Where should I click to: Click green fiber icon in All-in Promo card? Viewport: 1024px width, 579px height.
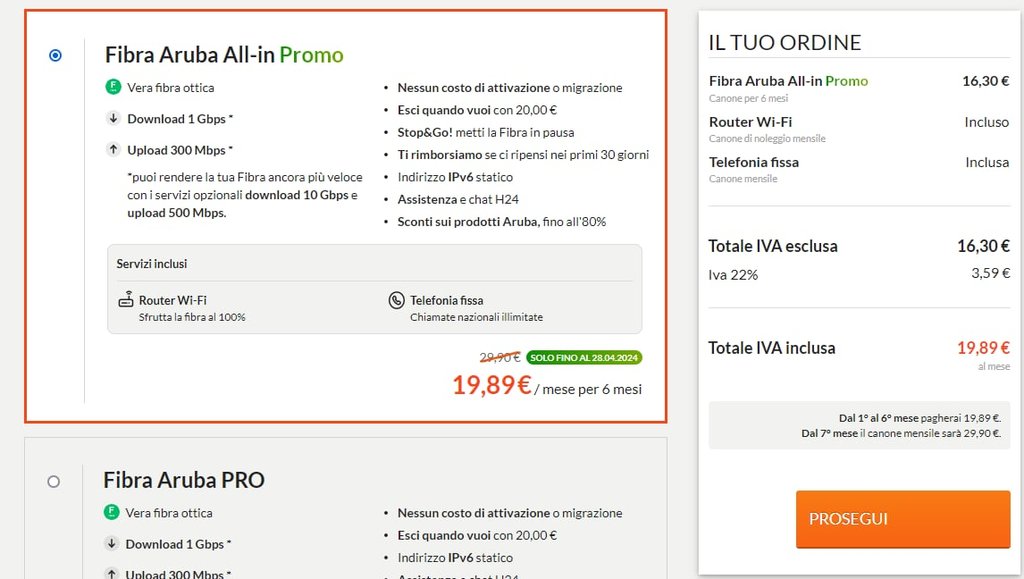[113, 87]
